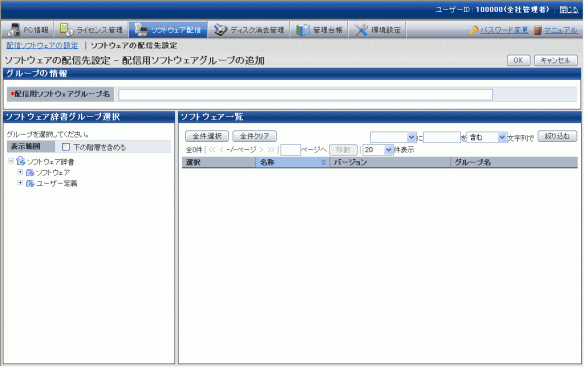Go to first page with << icon

tap(212, 149)
